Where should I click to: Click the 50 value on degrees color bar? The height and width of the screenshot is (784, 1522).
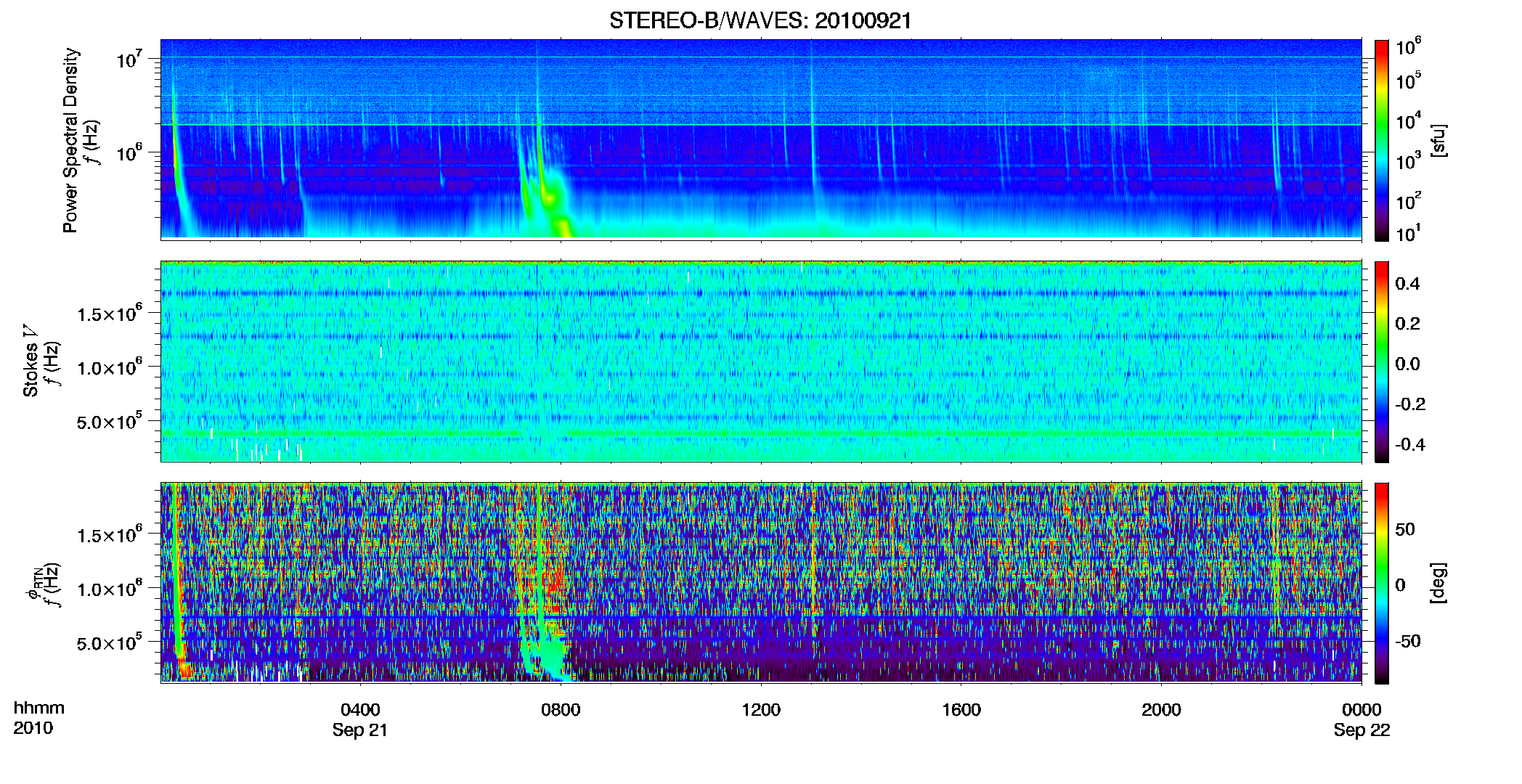[1405, 529]
